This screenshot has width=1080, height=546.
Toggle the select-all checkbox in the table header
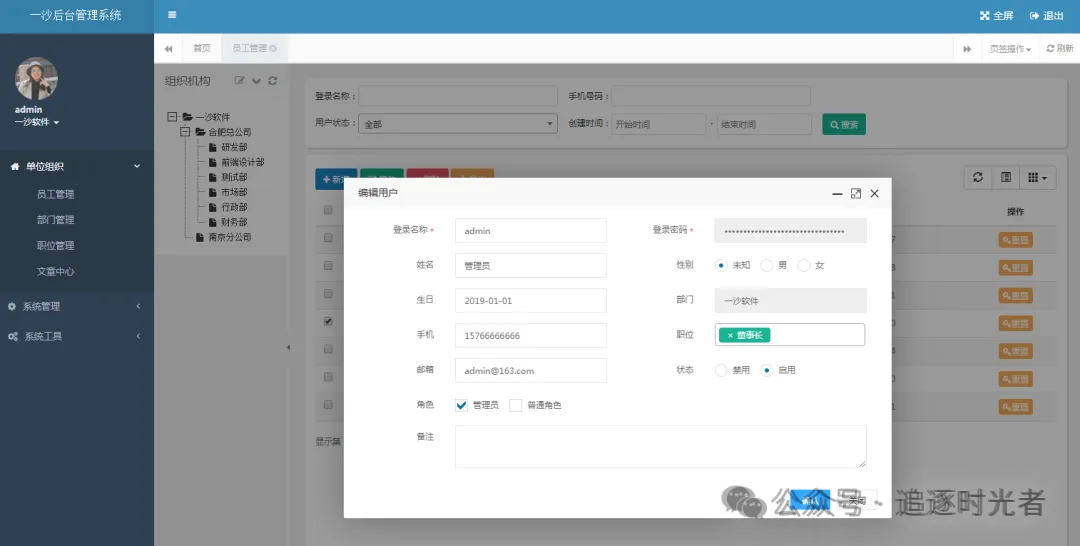pos(328,210)
